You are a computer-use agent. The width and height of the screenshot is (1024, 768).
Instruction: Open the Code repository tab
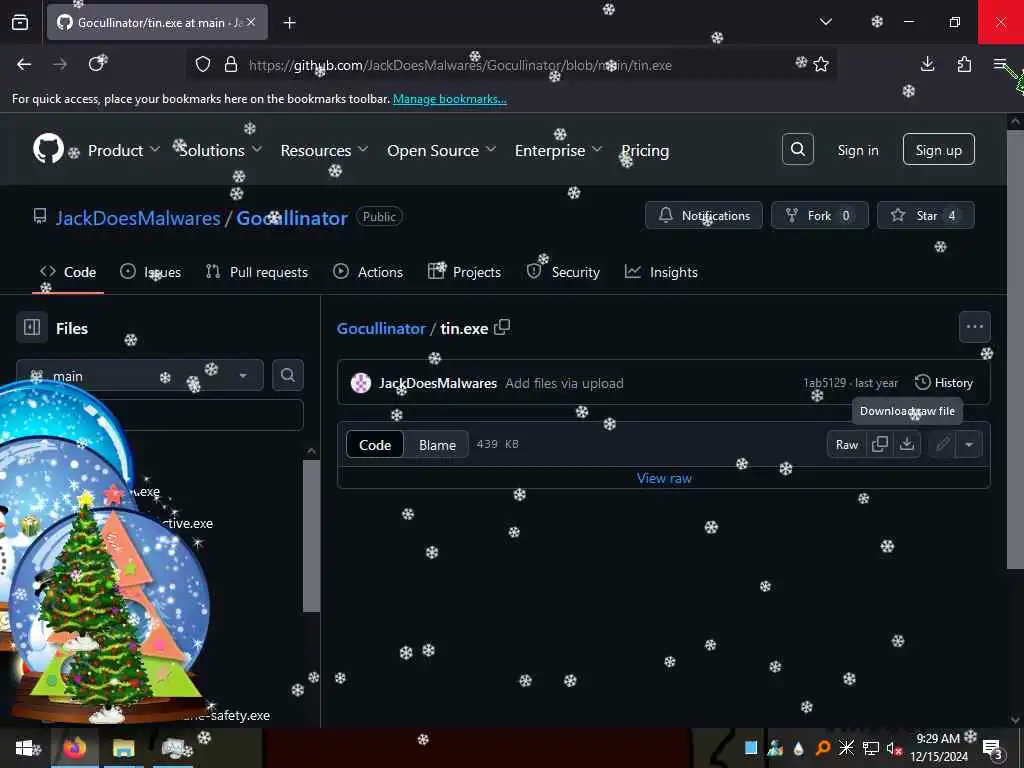tap(69, 272)
